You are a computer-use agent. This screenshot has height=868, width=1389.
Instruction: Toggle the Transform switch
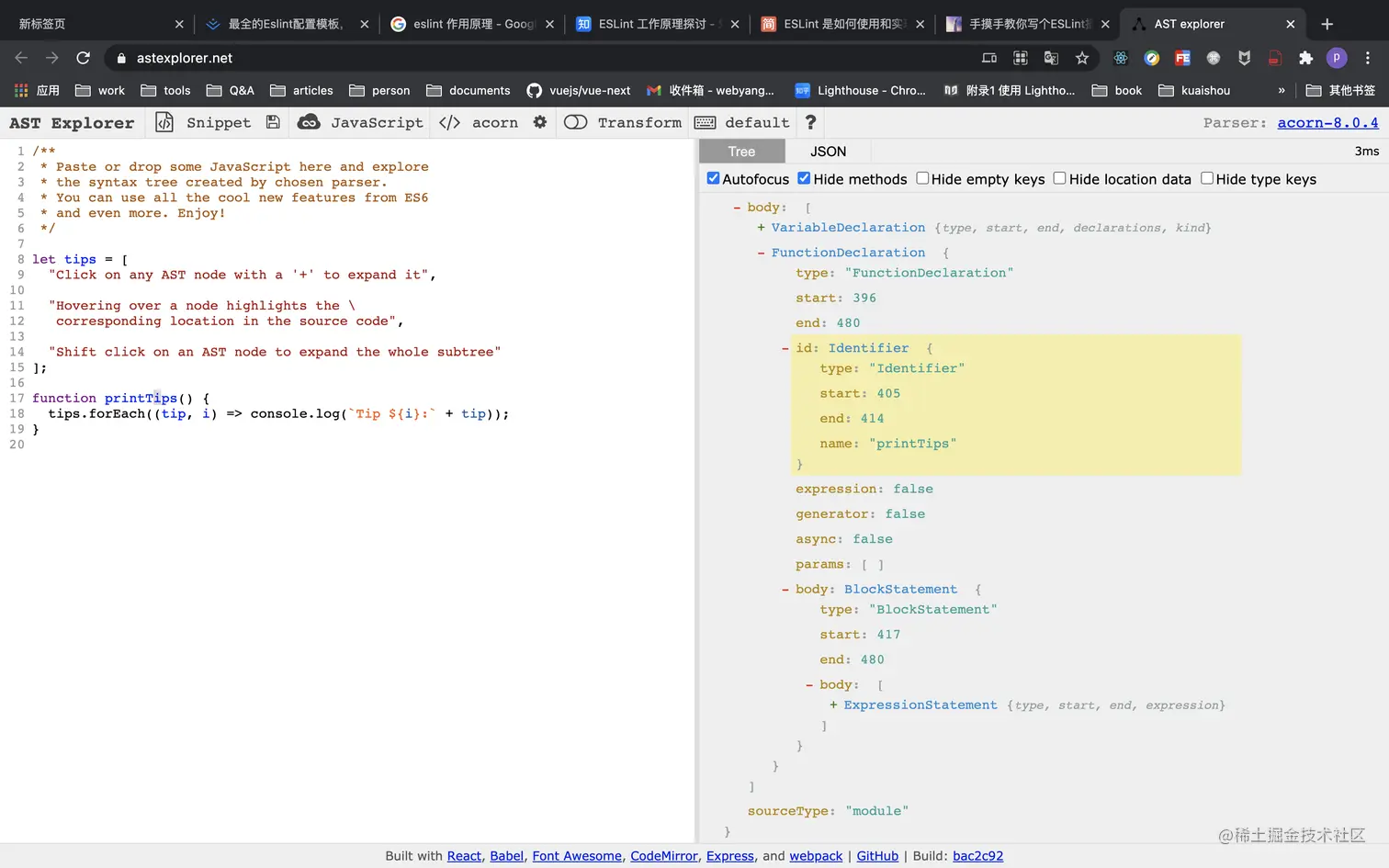(576, 122)
